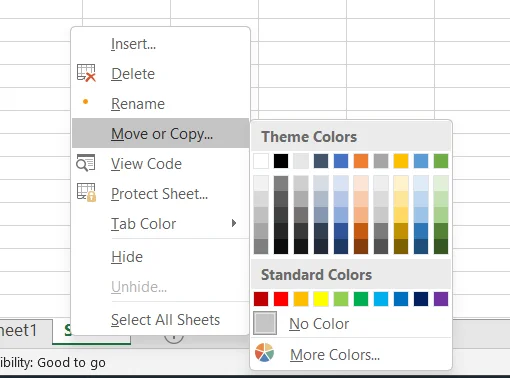
Task: Select the gold swatch in theme colors top row
Action: tap(401, 161)
